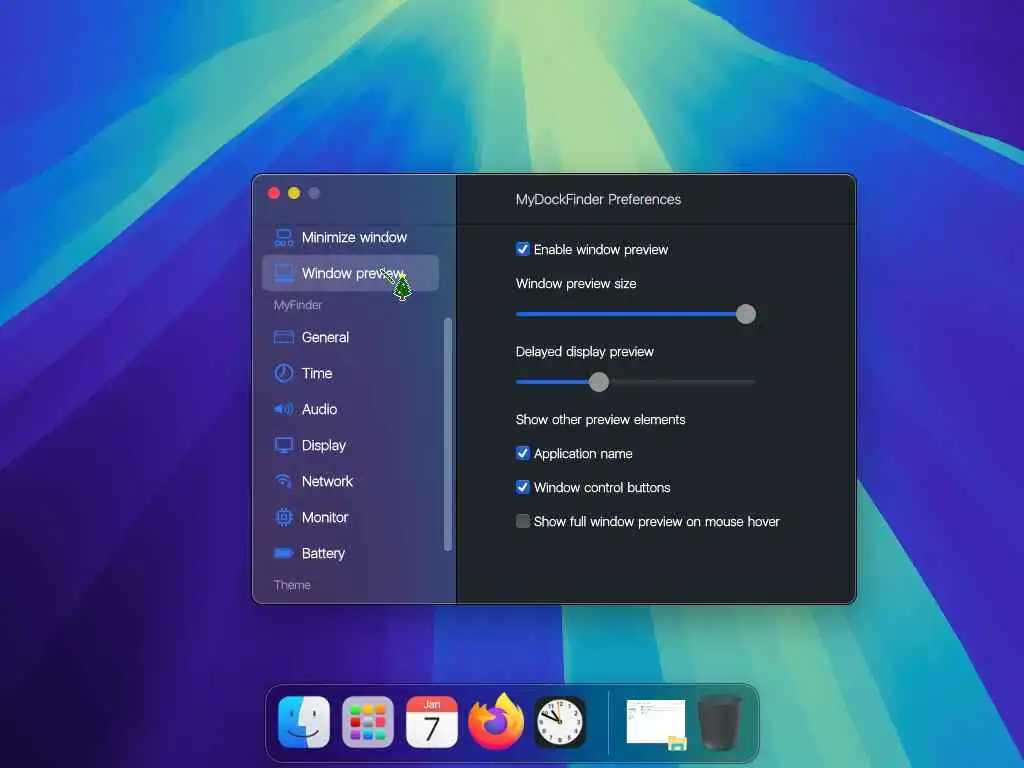Open the Monitor settings label
This screenshot has width=1024, height=768.
(x=325, y=517)
